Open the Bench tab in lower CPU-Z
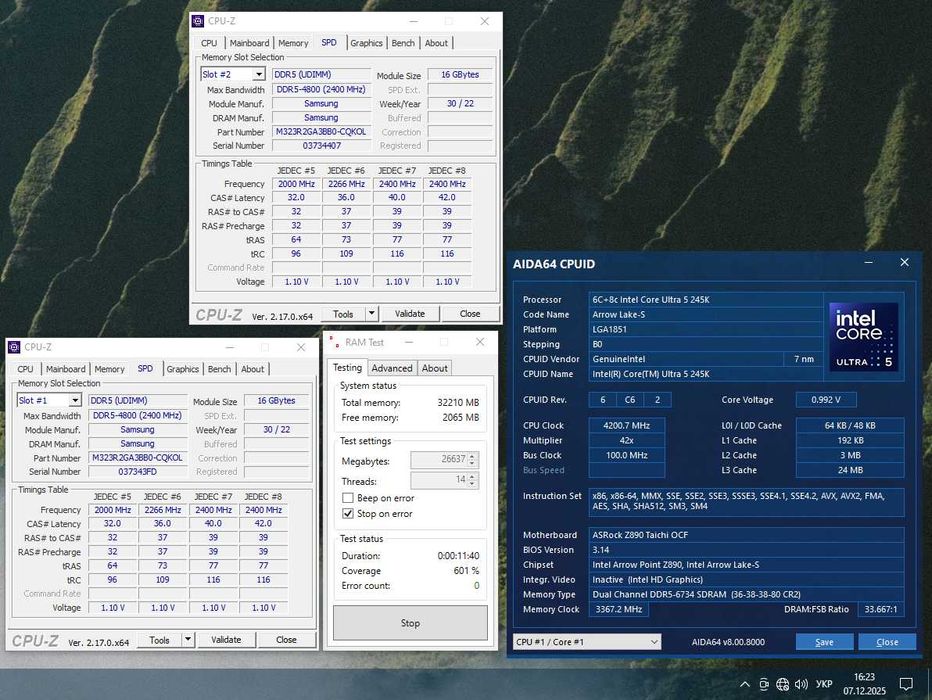Viewport: 932px width, 700px height. tap(219, 370)
